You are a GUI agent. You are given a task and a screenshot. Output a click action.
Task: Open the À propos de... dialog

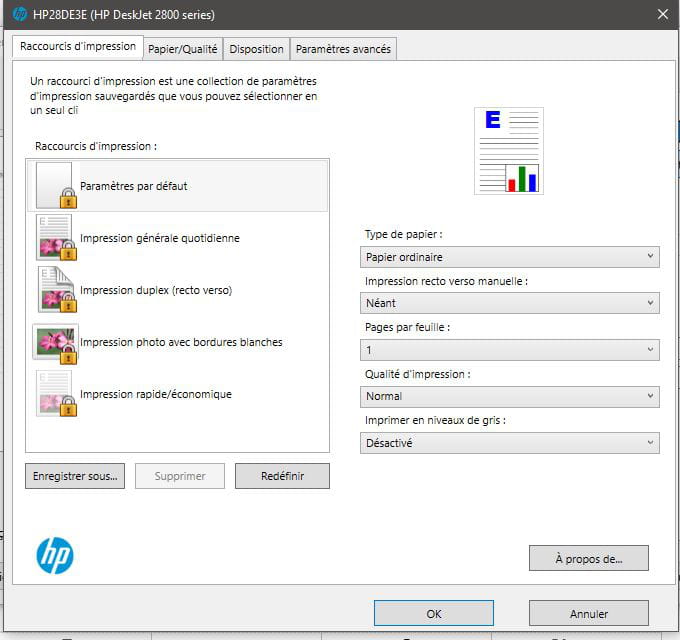point(588,558)
